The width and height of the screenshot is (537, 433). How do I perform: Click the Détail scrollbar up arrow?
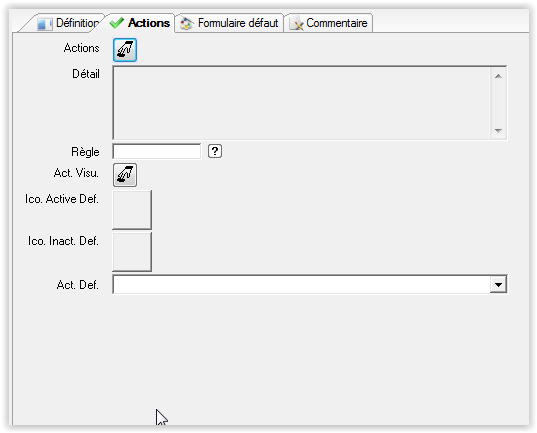pyautogui.click(x=498, y=76)
